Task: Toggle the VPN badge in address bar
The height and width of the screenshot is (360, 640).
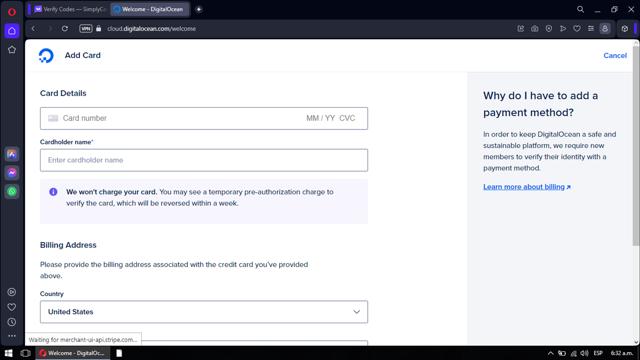Action: [86, 29]
